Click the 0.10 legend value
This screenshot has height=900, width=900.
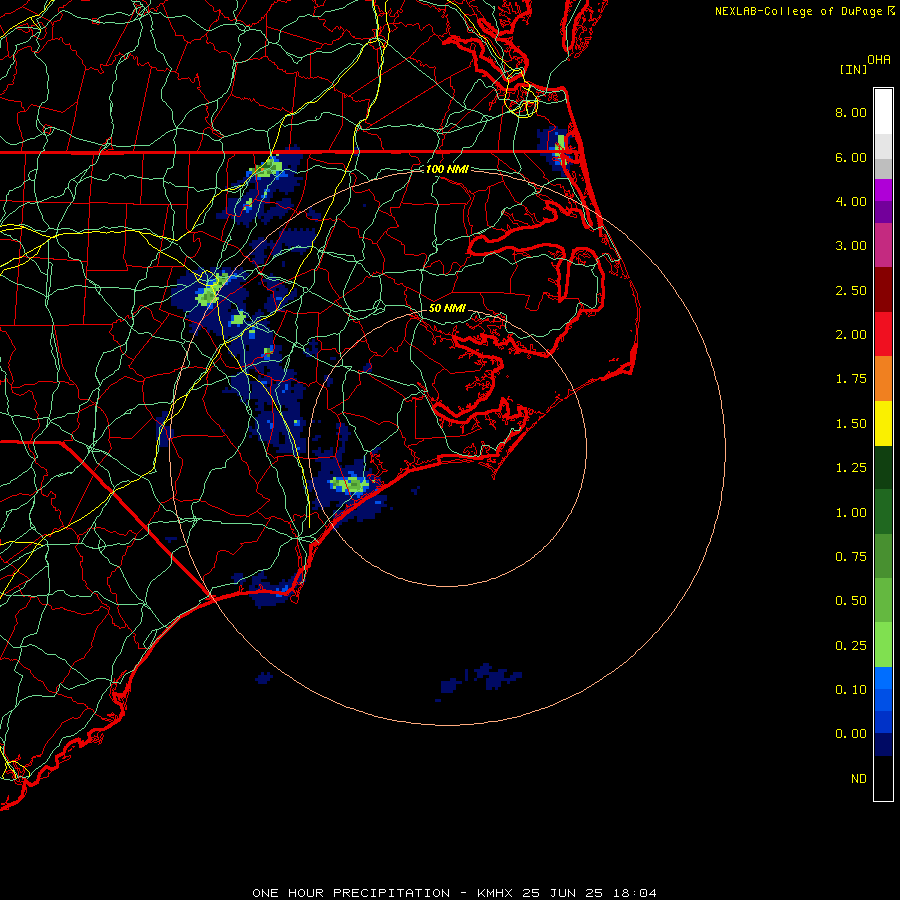(x=851, y=690)
